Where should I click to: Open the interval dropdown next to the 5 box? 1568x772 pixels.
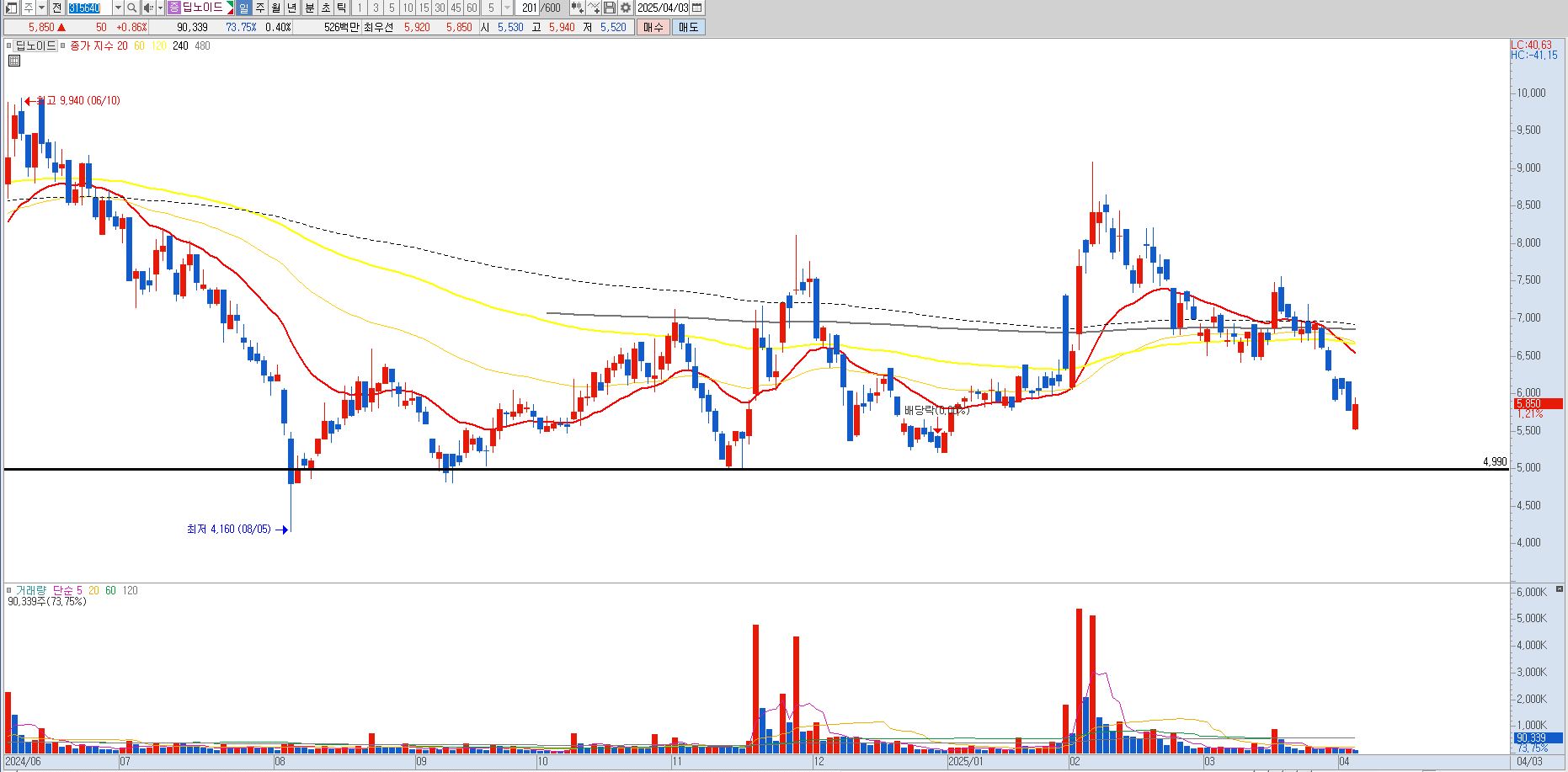(x=507, y=8)
